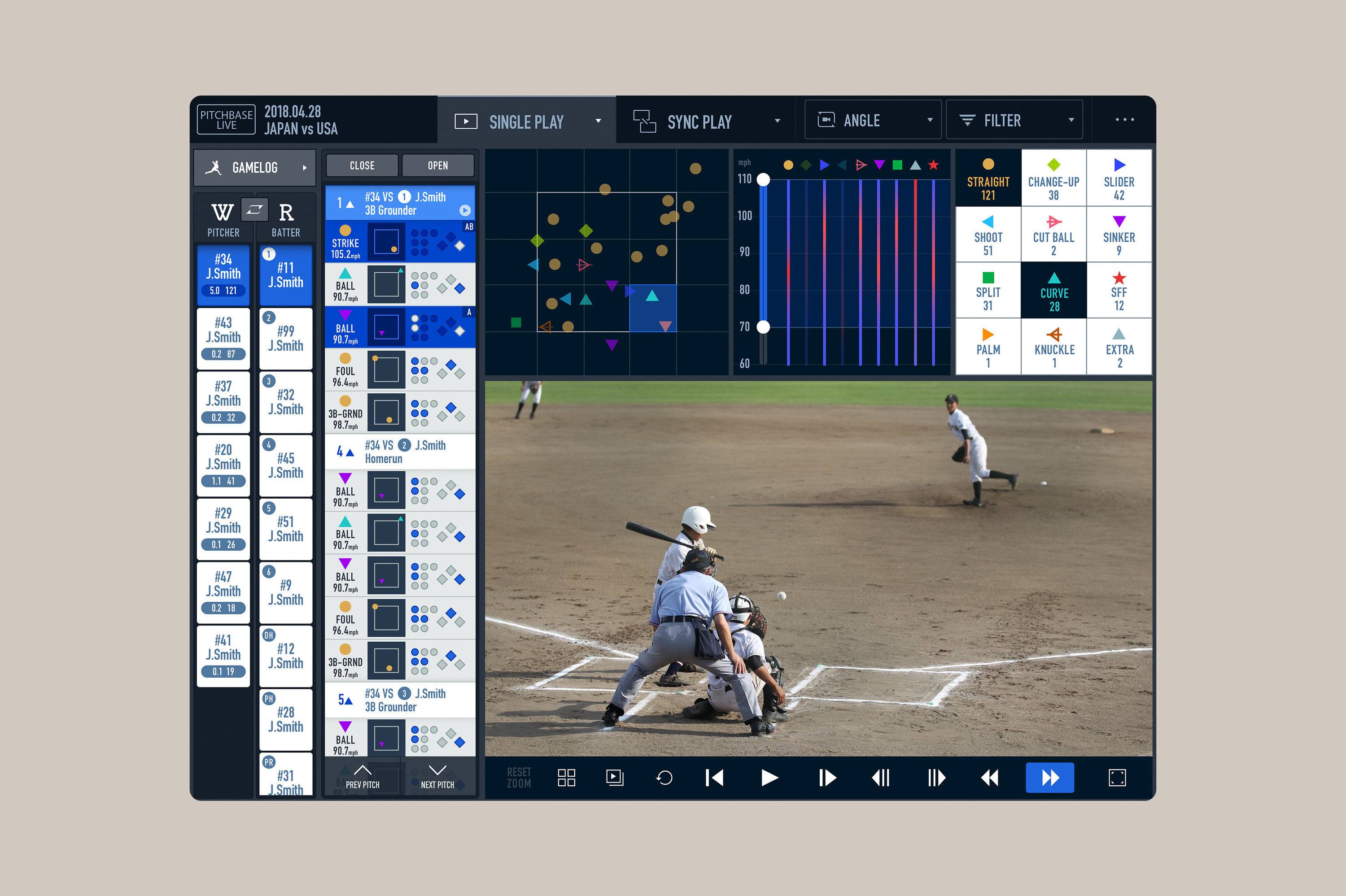
Task: Click the upper mph speed slider handle
Action: pos(763,180)
